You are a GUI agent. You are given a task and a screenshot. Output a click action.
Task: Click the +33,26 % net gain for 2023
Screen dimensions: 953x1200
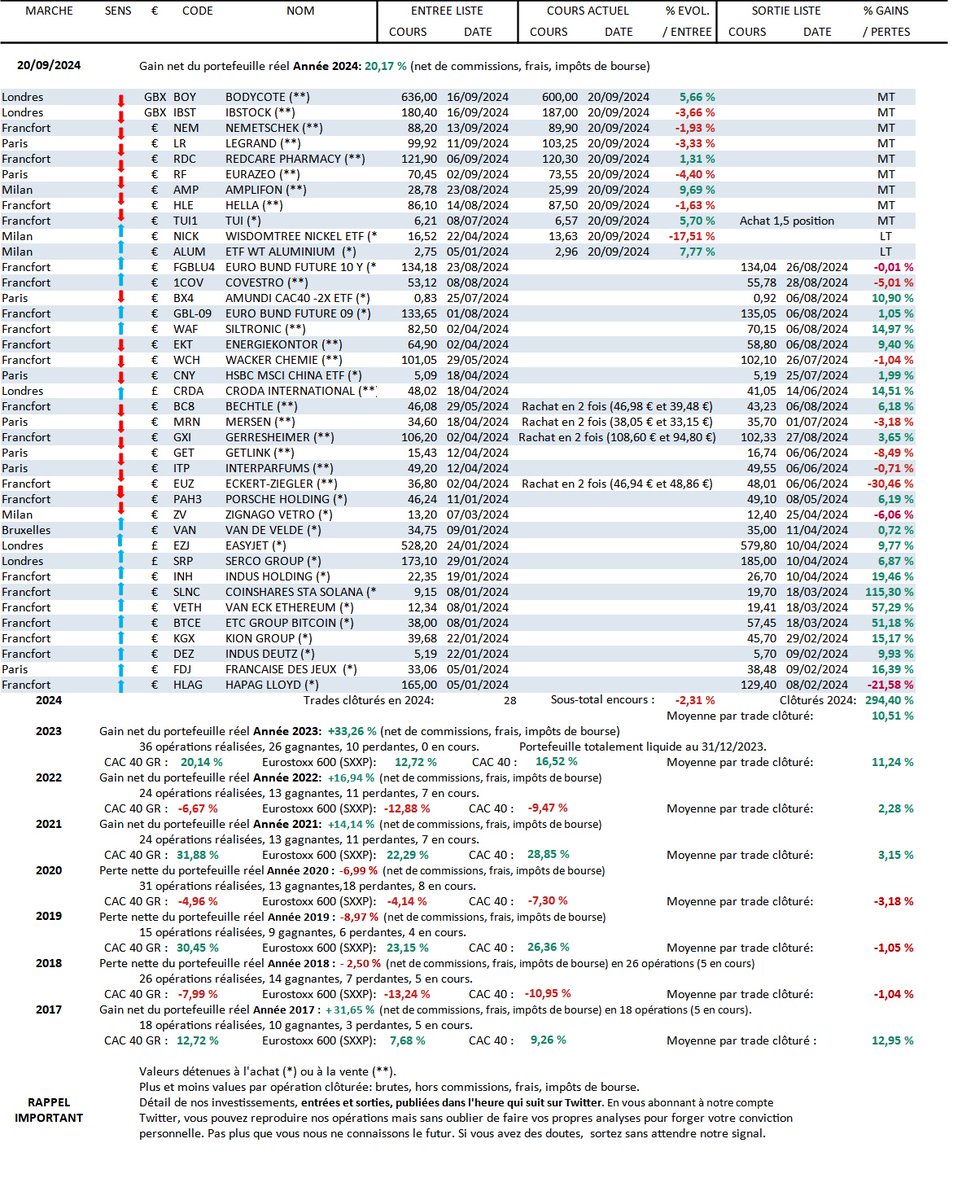[351, 732]
